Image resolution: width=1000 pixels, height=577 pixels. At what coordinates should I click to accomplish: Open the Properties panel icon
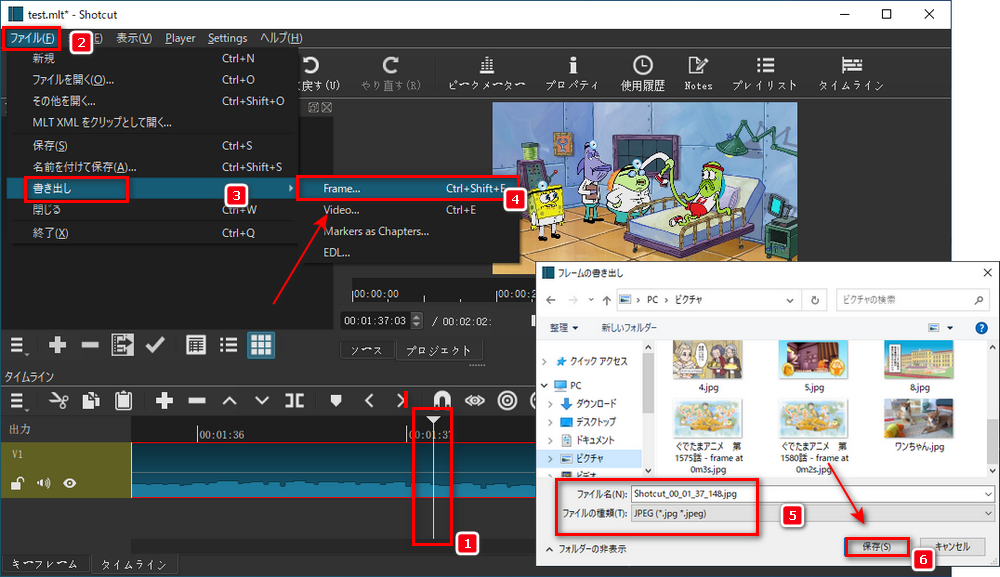(x=573, y=73)
